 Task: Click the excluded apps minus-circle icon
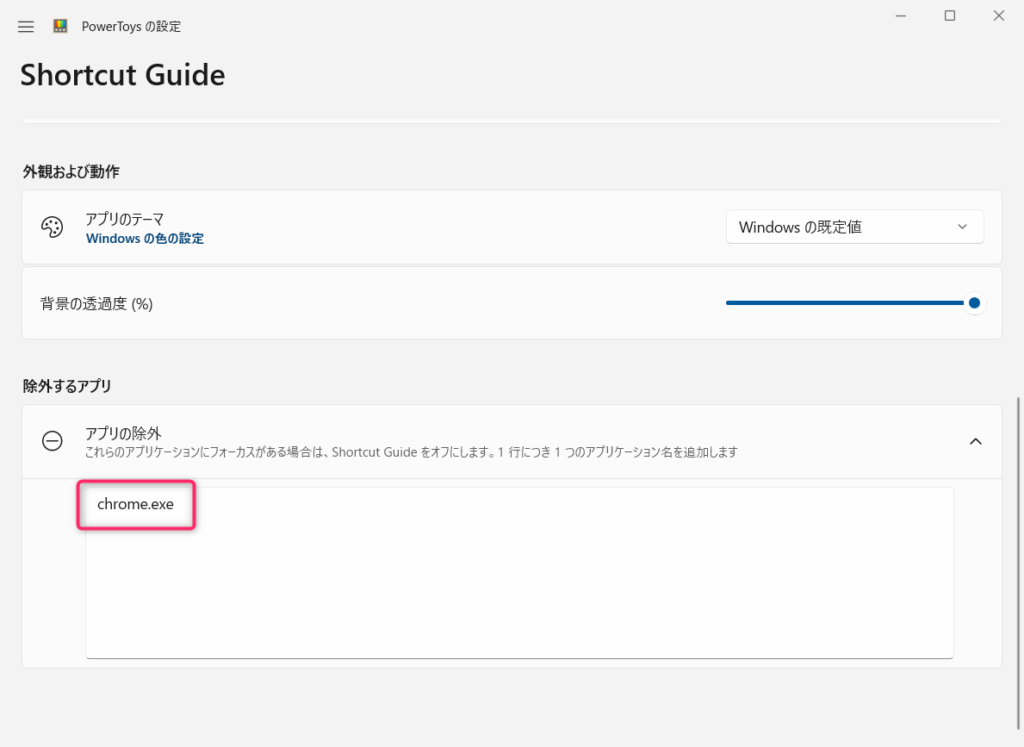(52, 441)
